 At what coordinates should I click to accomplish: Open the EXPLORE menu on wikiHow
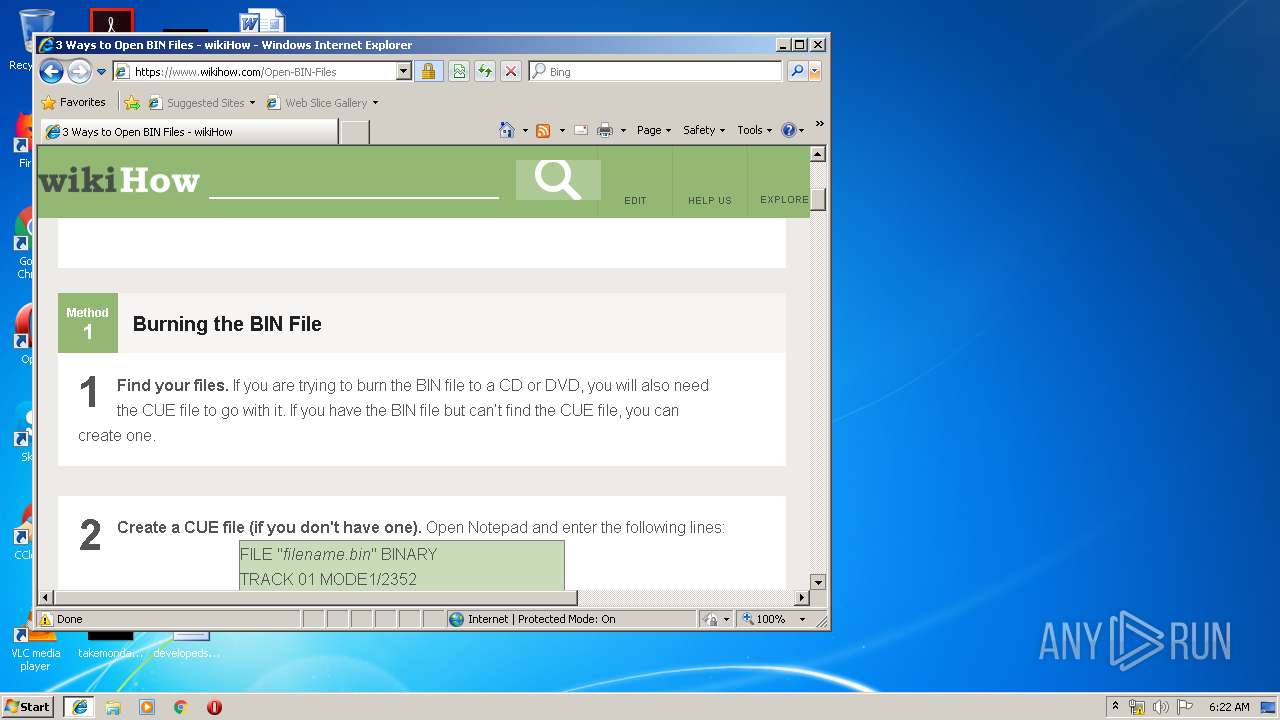(x=784, y=199)
